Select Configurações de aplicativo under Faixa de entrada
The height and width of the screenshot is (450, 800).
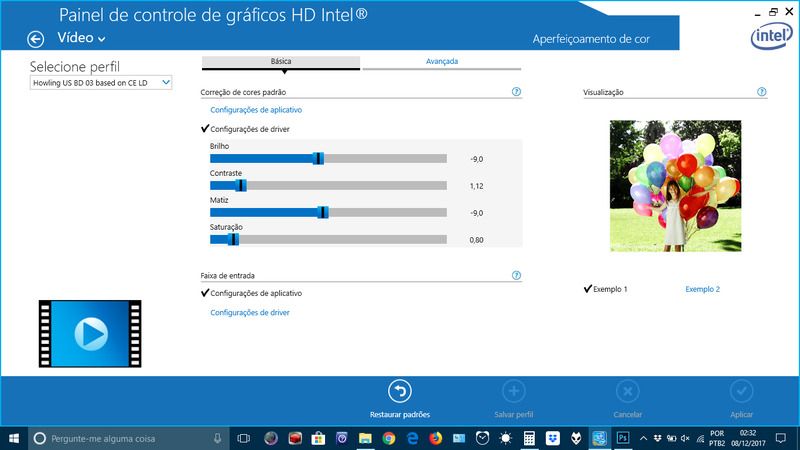(252, 293)
